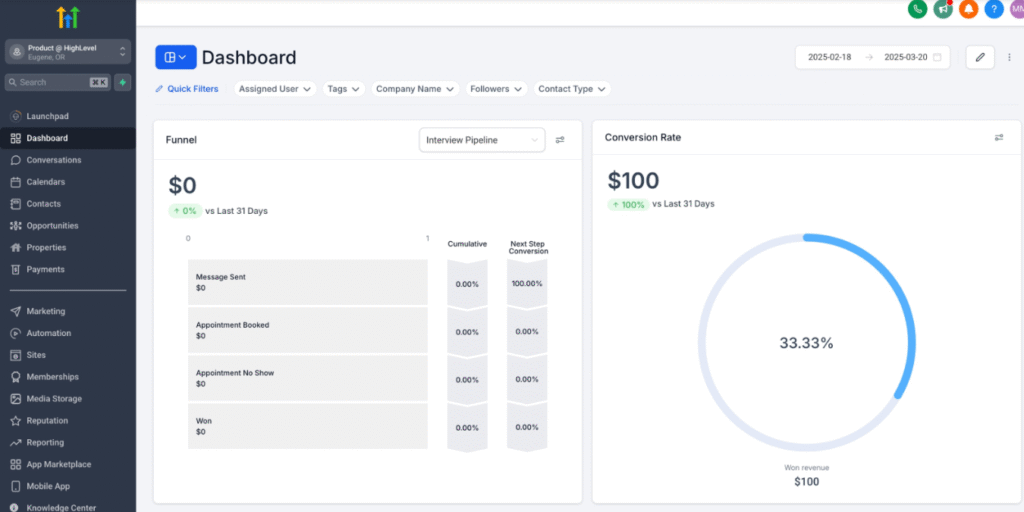The height and width of the screenshot is (512, 1024).
Task: Open the megaphone announcements icon
Action: pos(943,8)
